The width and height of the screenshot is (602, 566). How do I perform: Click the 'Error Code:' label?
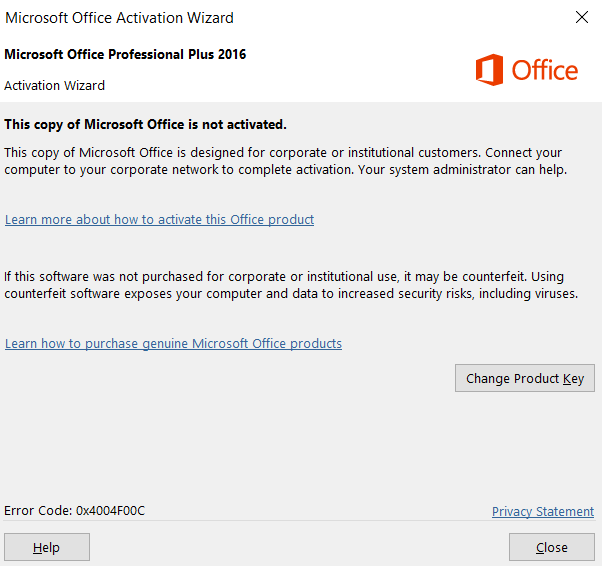click(x=38, y=510)
